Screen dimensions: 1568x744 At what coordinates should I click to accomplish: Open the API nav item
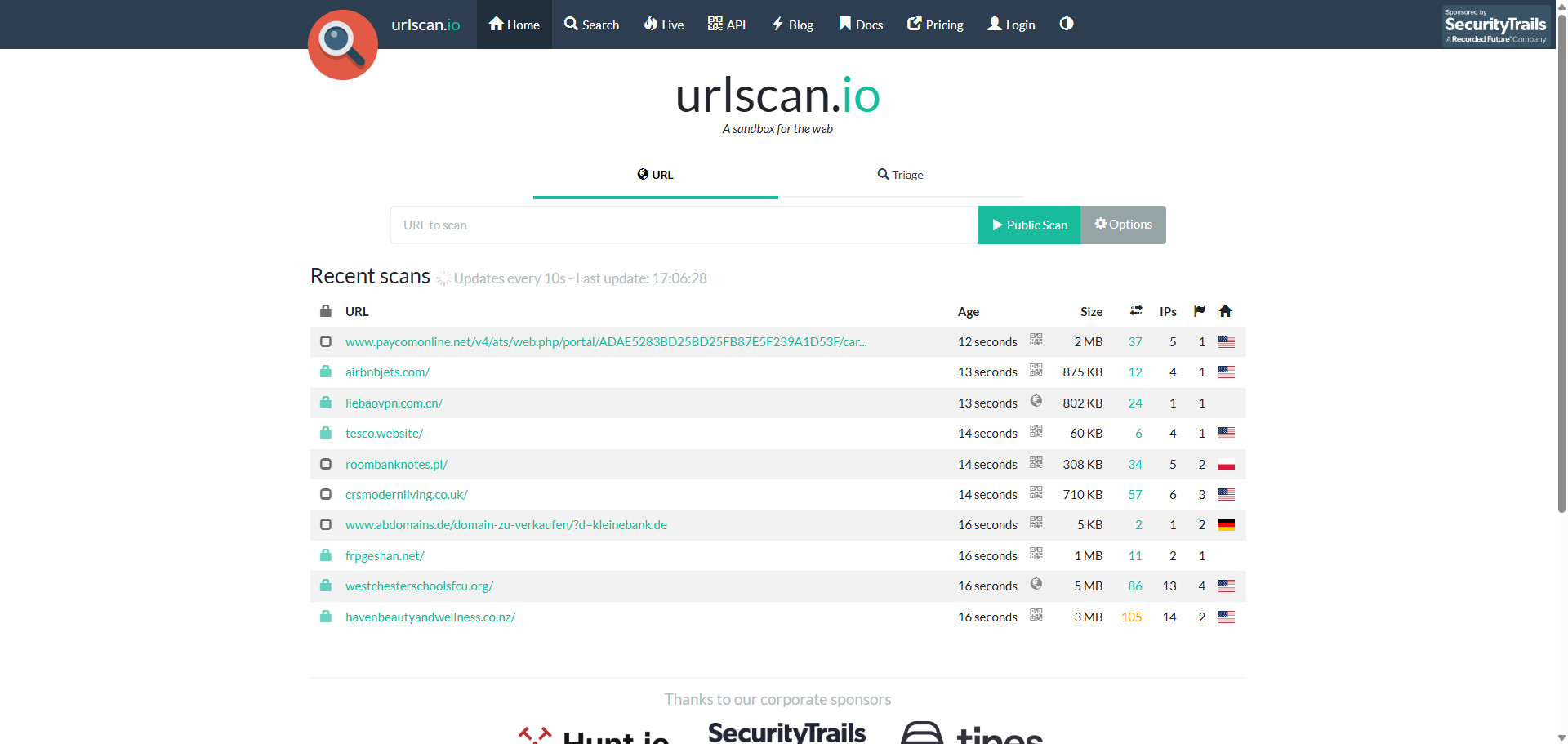point(727,25)
